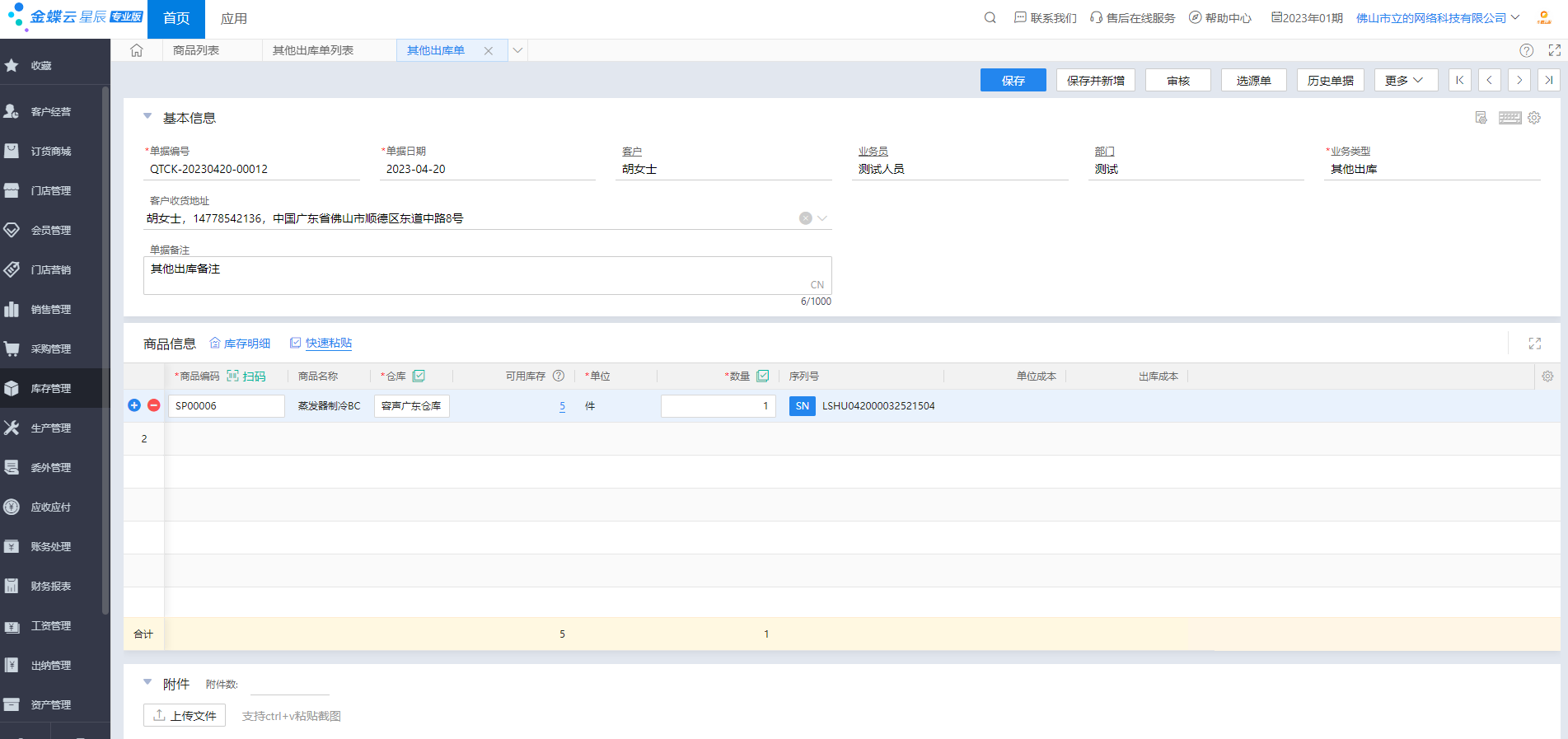
Task: Open the table column settings gear
Action: tap(1547, 377)
